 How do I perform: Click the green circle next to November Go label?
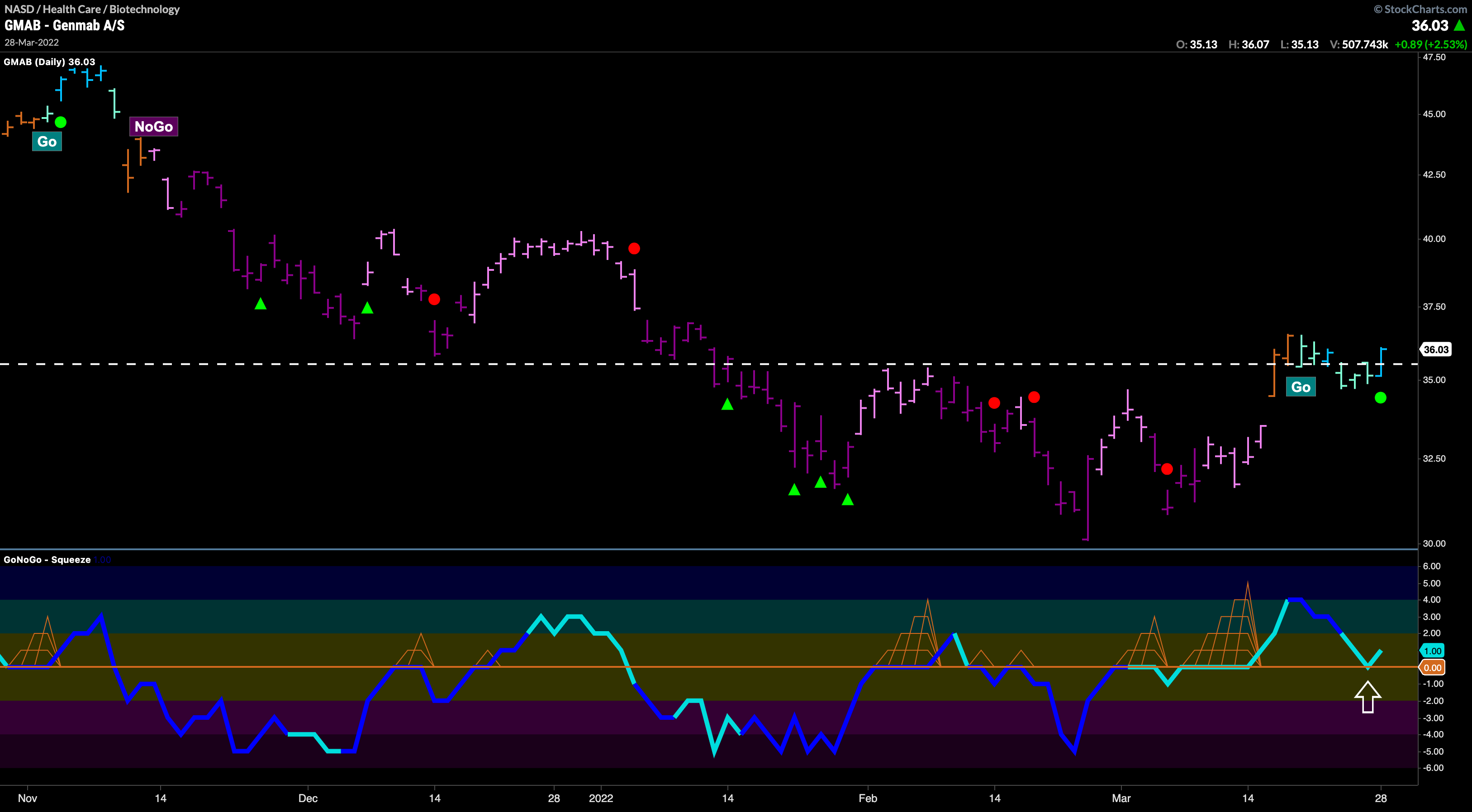(x=61, y=122)
